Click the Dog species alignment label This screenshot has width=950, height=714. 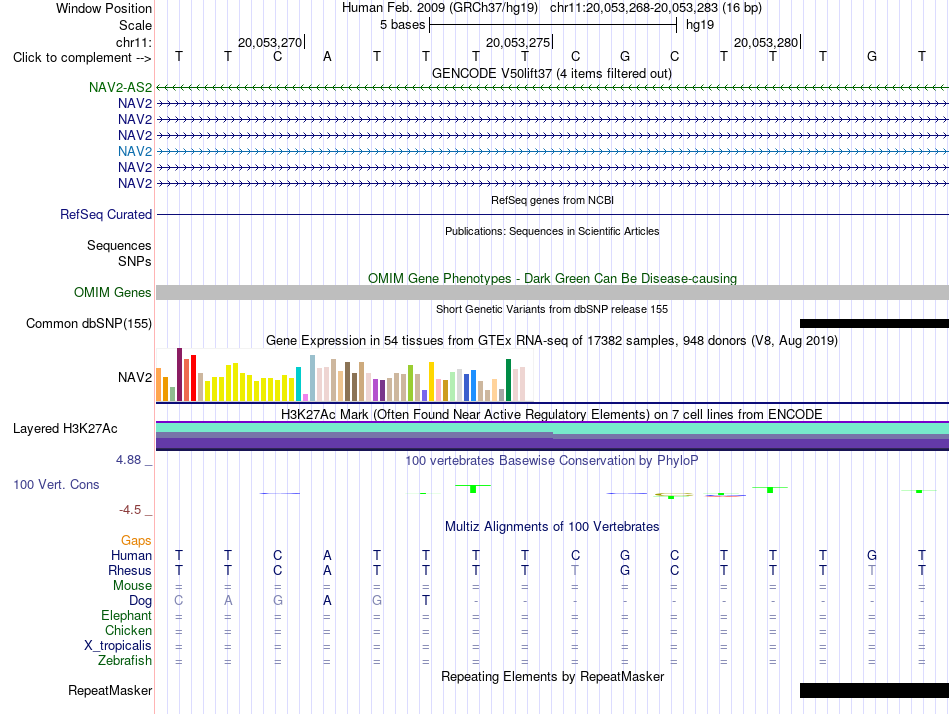click(140, 601)
